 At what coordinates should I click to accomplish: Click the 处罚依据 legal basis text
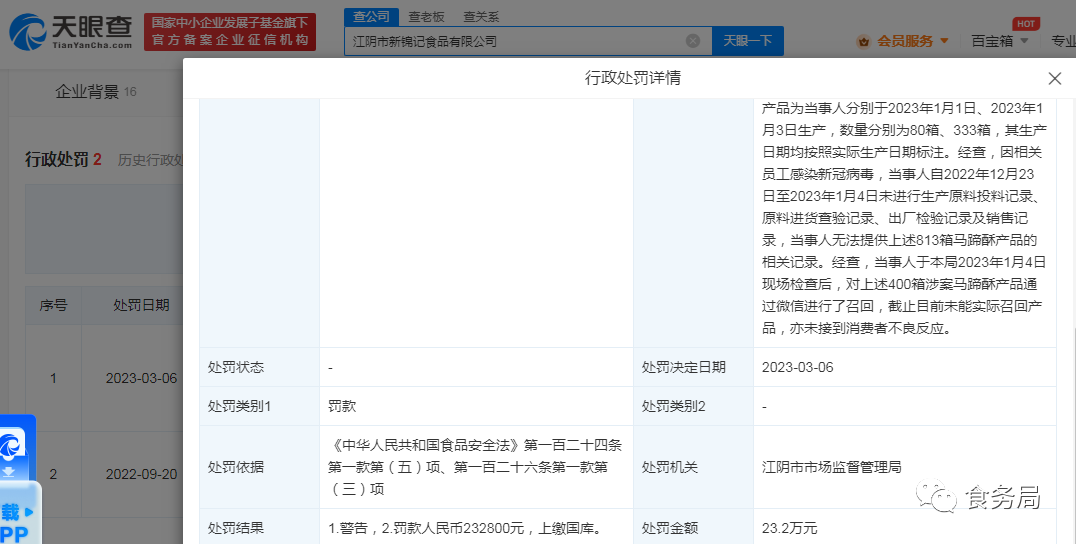point(475,467)
